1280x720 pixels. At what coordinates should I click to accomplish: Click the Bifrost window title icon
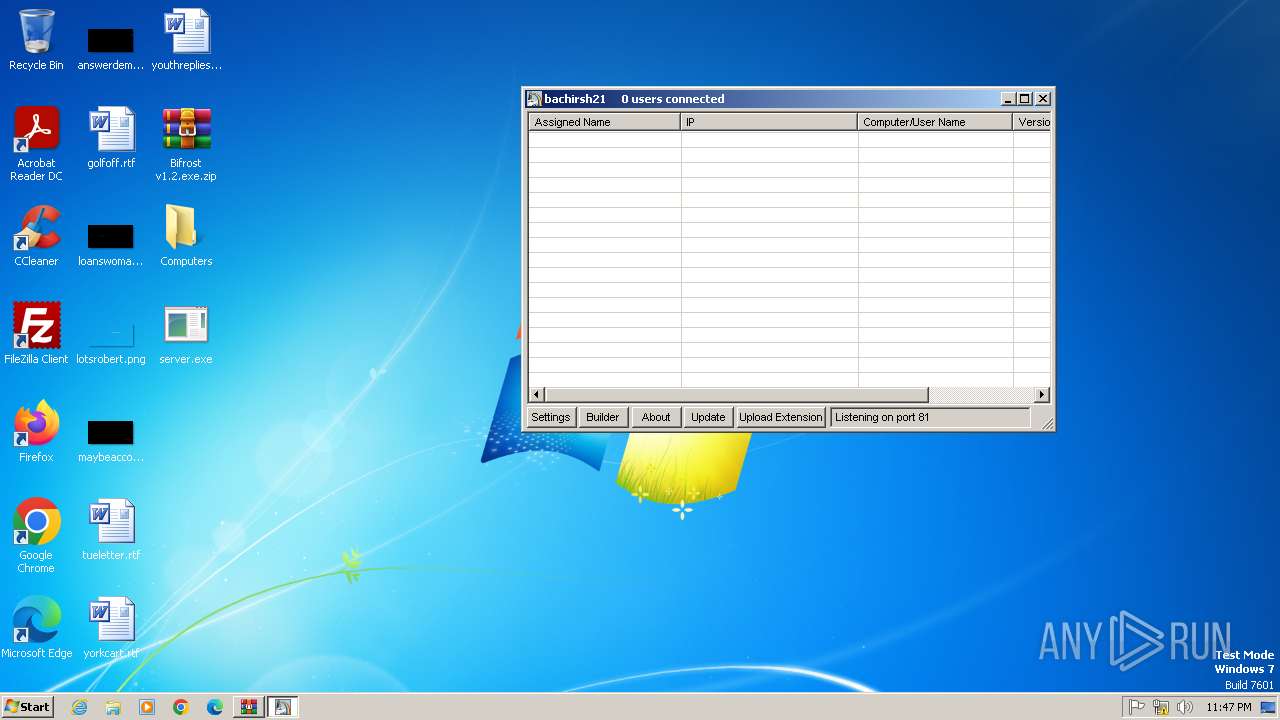pos(534,99)
